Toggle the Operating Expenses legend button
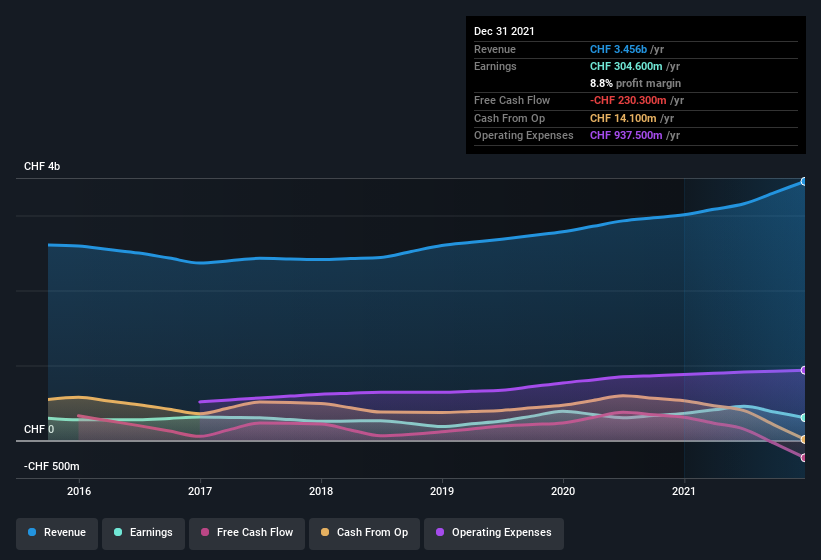 pyautogui.click(x=494, y=533)
